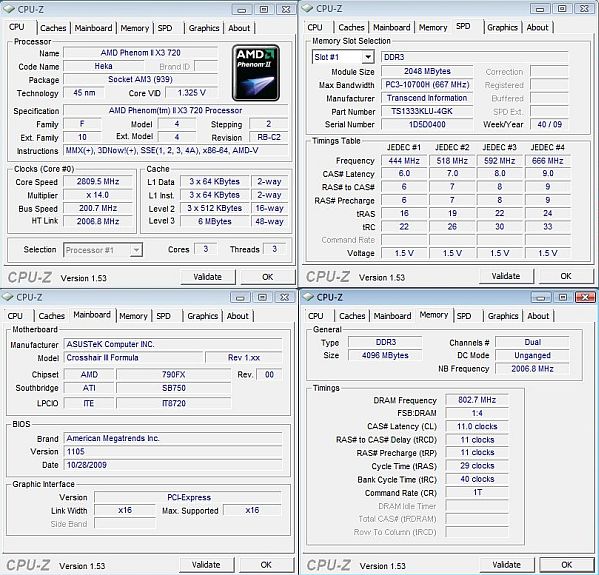Click CPU-Z title icon of Mainboard window
Screen dimensions: 599x575
(8, 297)
